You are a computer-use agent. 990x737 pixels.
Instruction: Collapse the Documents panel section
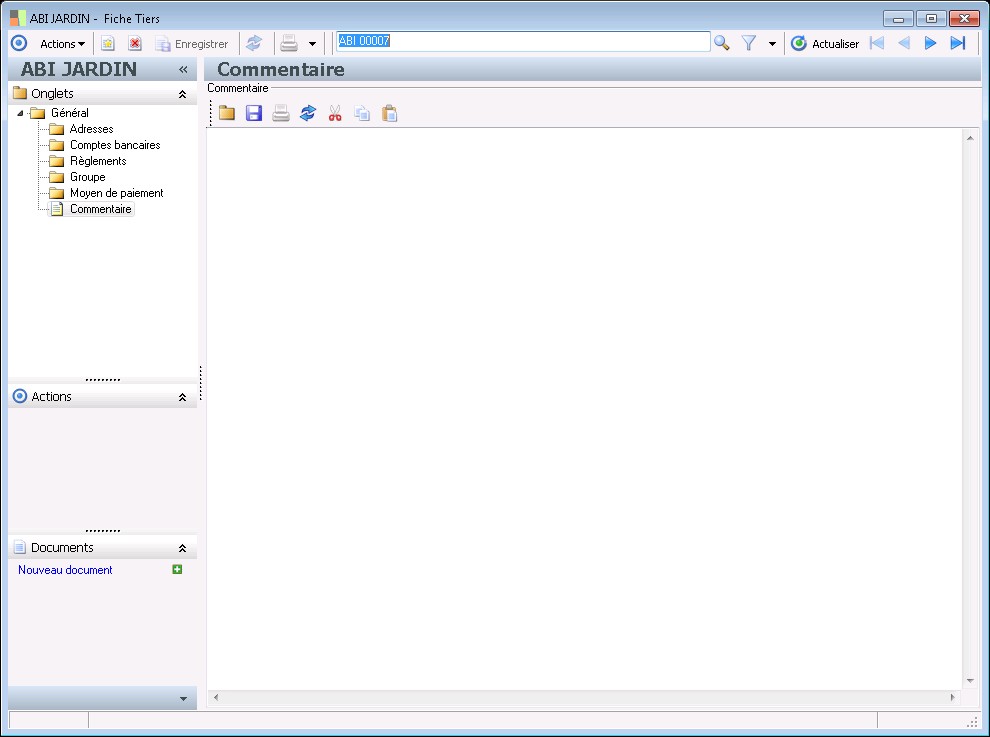coord(182,548)
